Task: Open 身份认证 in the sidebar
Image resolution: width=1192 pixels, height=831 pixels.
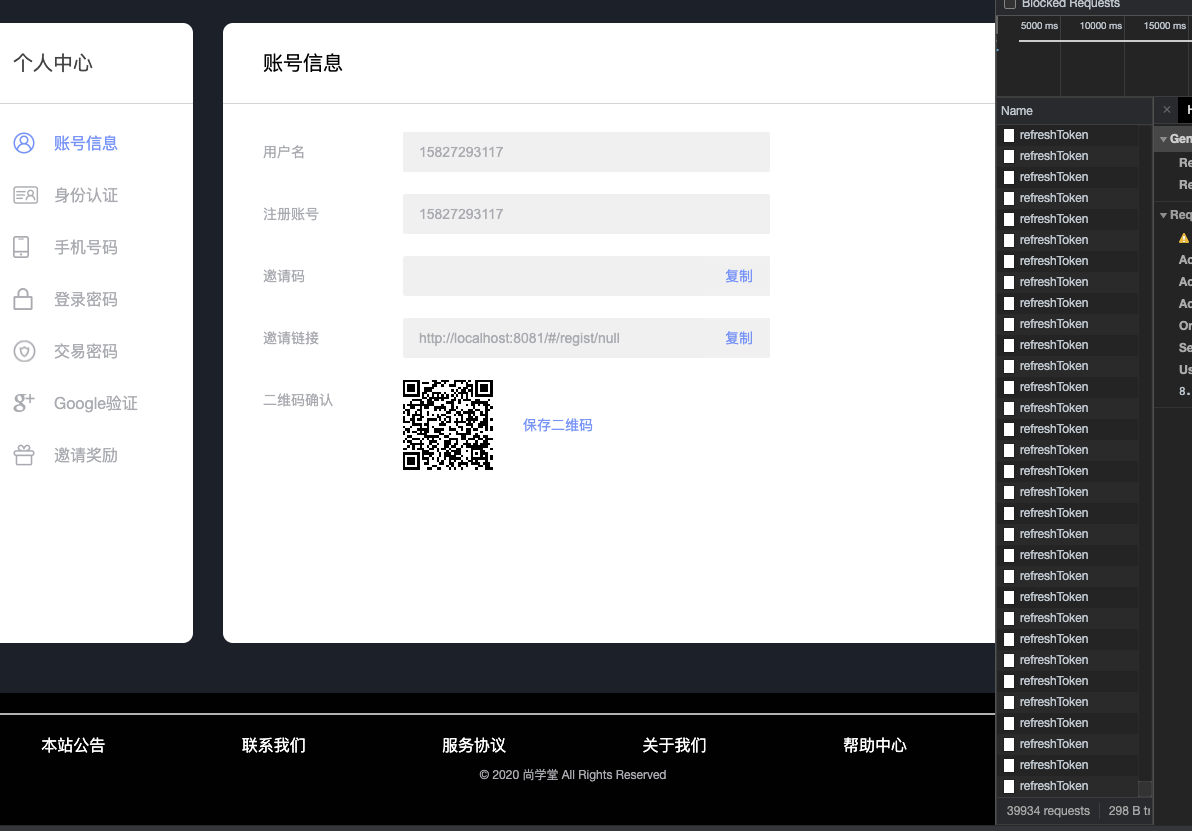Action: [85, 195]
